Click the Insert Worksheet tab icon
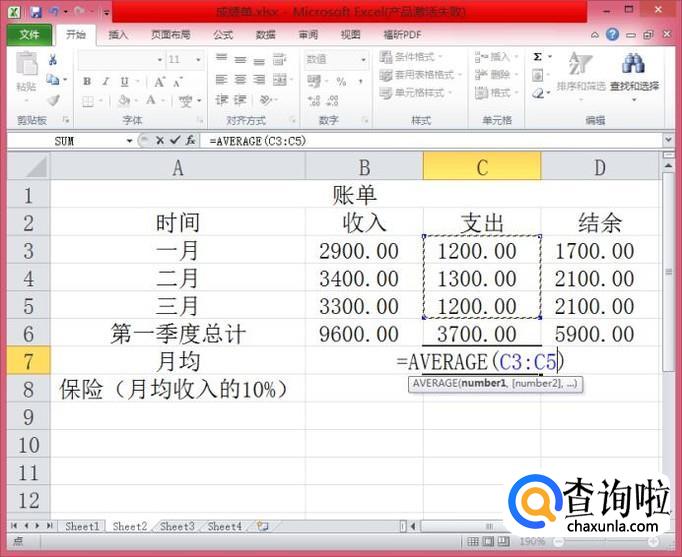Viewport: 682px width, 557px height. click(x=262, y=526)
